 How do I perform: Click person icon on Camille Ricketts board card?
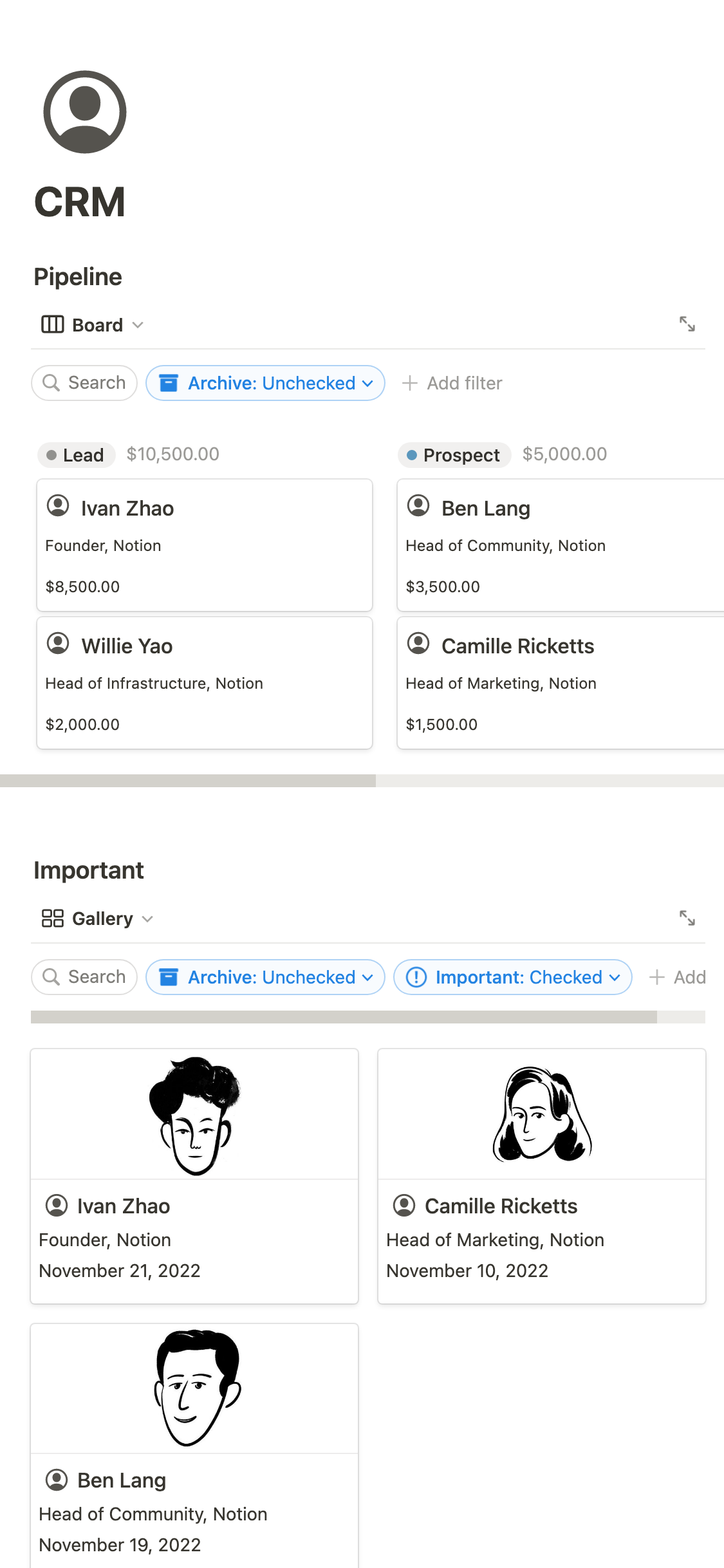tap(418, 644)
